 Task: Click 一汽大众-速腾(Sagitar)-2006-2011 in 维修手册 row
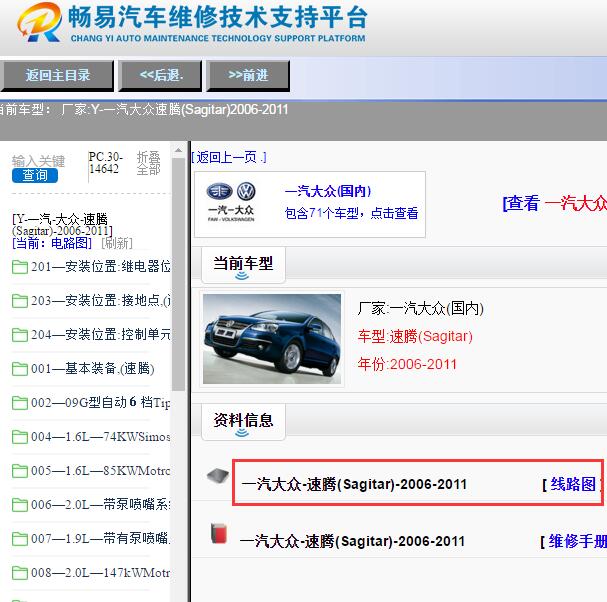pyautogui.click(x=352, y=541)
